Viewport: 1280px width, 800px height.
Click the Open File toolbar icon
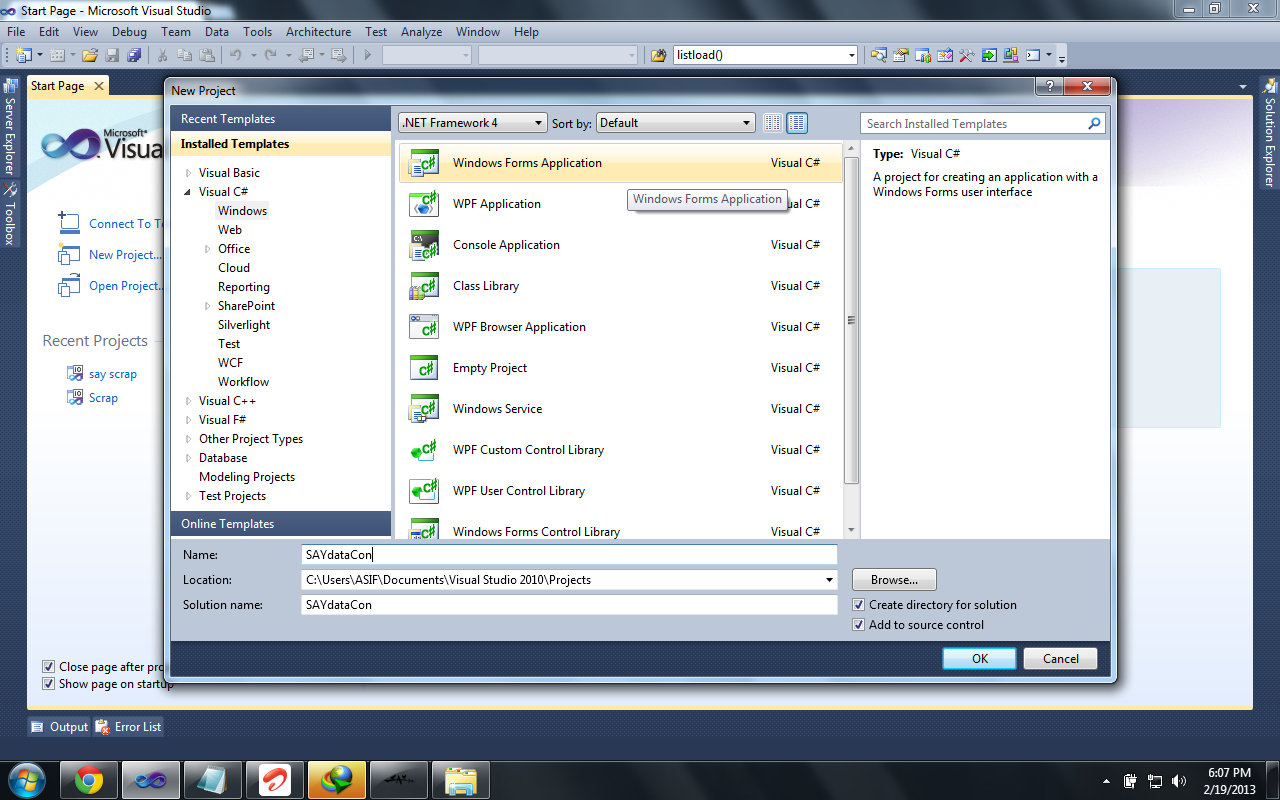(x=90, y=55)
